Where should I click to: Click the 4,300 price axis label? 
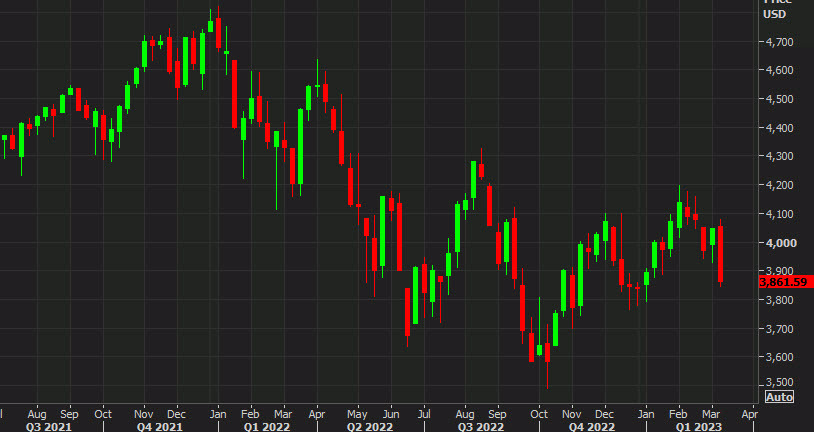tap(779, 156)
